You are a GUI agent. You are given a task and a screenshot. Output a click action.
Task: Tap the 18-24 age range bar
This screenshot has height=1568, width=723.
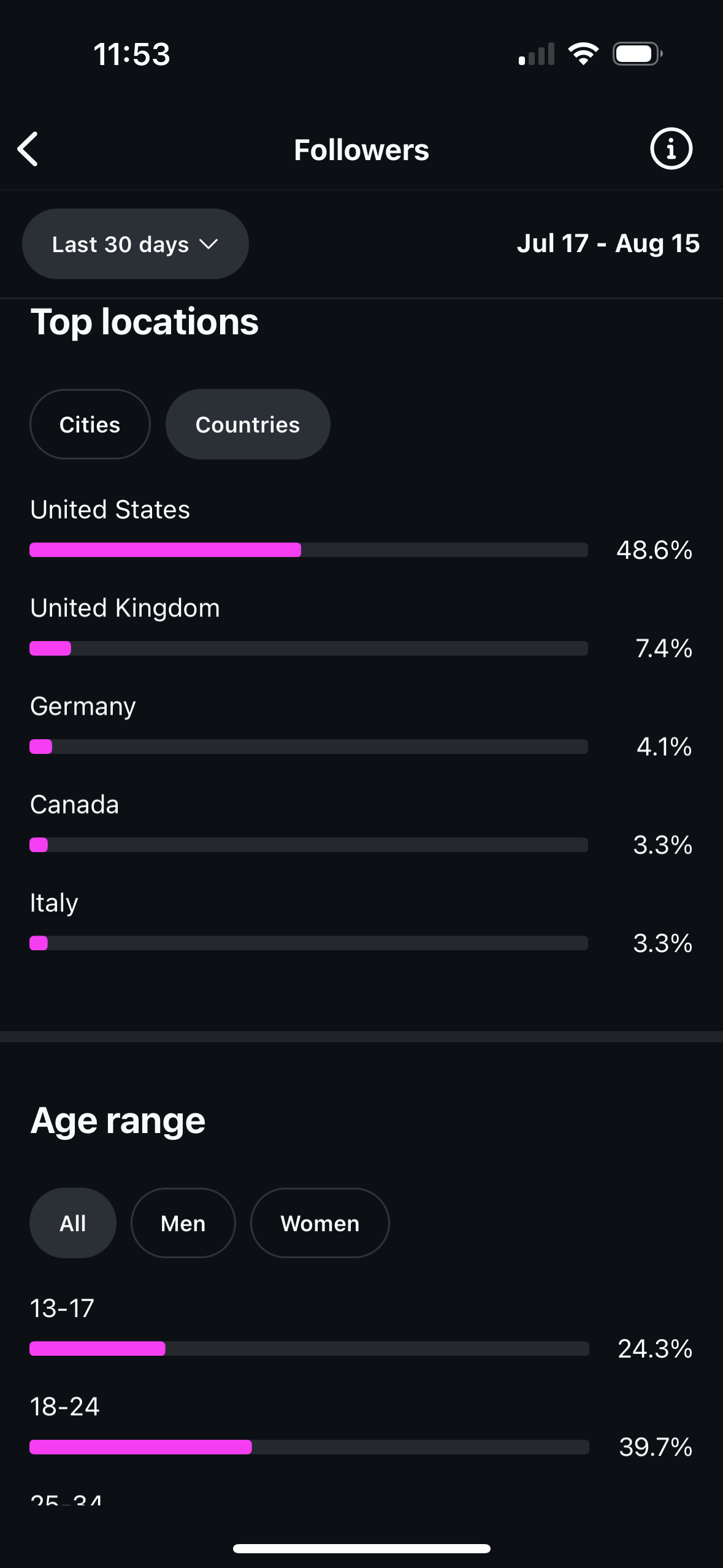tap(308, 1447)
